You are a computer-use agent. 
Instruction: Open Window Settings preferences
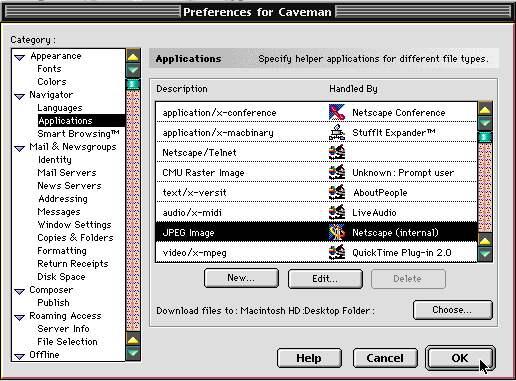click(74, 225)
